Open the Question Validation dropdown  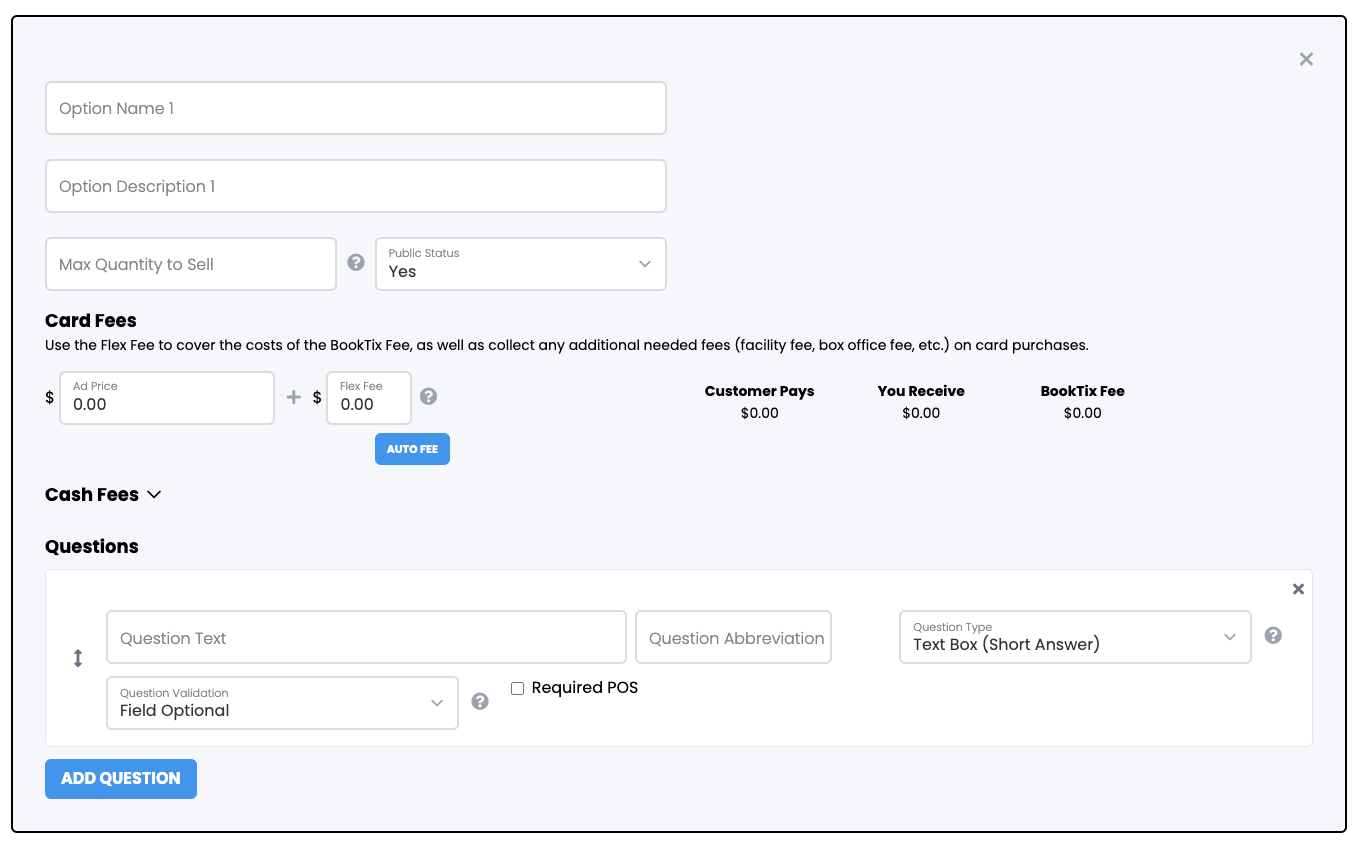pos(282,703)
